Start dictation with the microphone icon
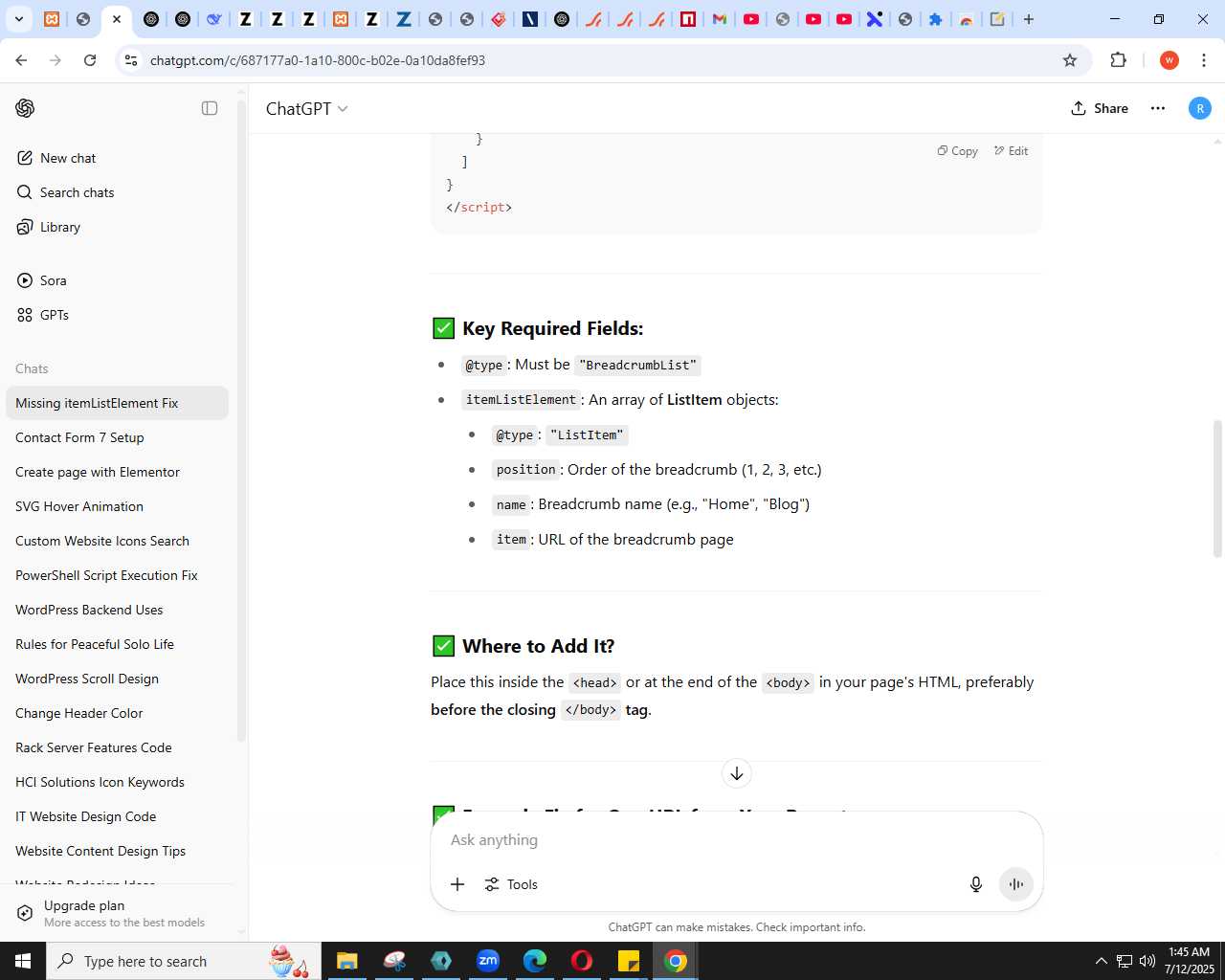 point(976,884)
